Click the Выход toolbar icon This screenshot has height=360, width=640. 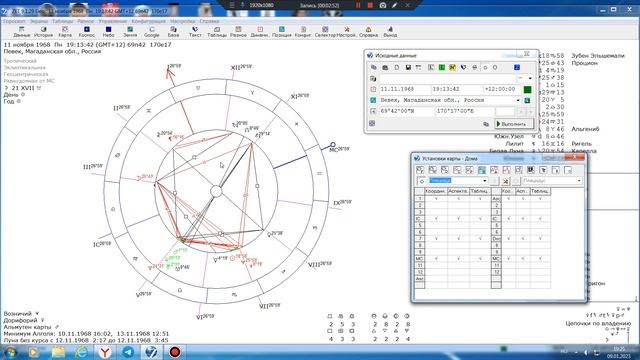390,32
